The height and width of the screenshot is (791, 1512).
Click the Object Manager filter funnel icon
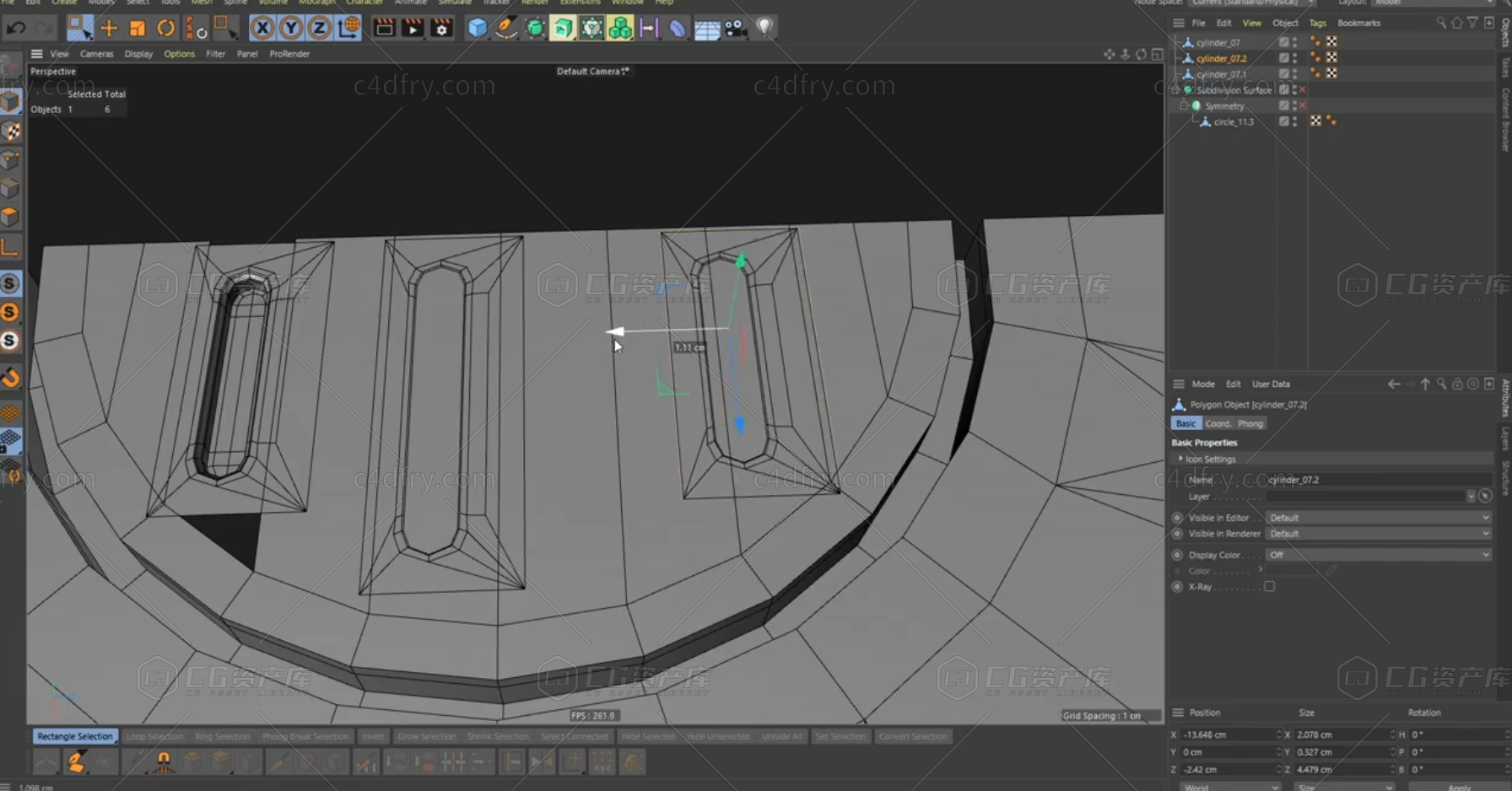(x=1472, y=23)
